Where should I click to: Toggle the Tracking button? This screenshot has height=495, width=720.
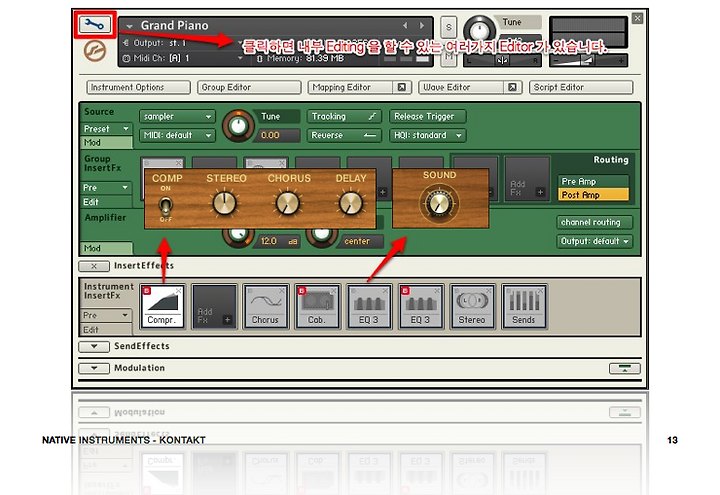point(344,117)
